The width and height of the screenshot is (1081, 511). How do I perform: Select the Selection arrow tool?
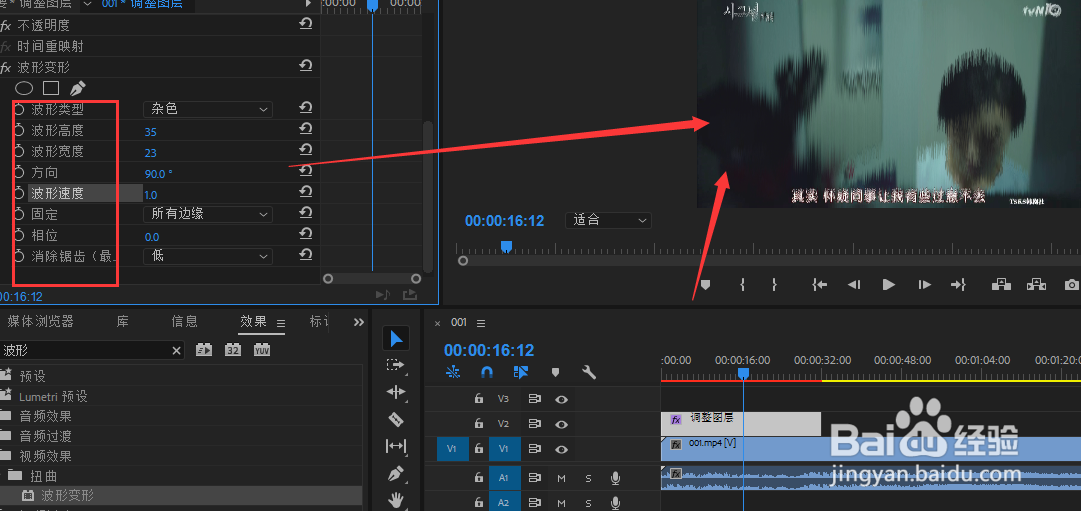coord(396,338)
